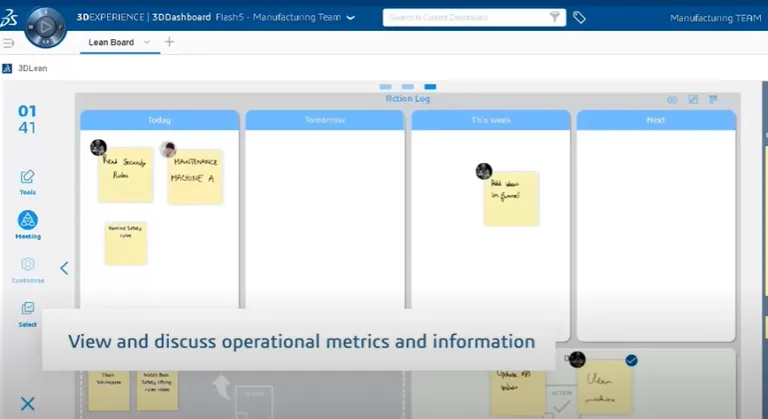Open the tags icon in the top bar

(x=579, y=18)
